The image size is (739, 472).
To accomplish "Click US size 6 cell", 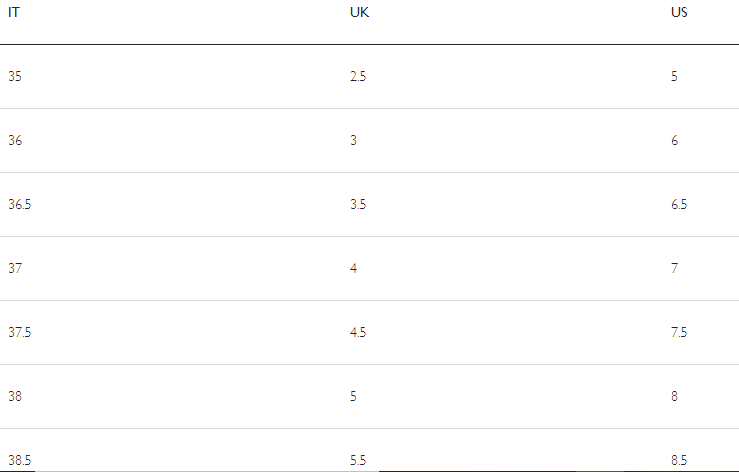I will coord(675,141).
